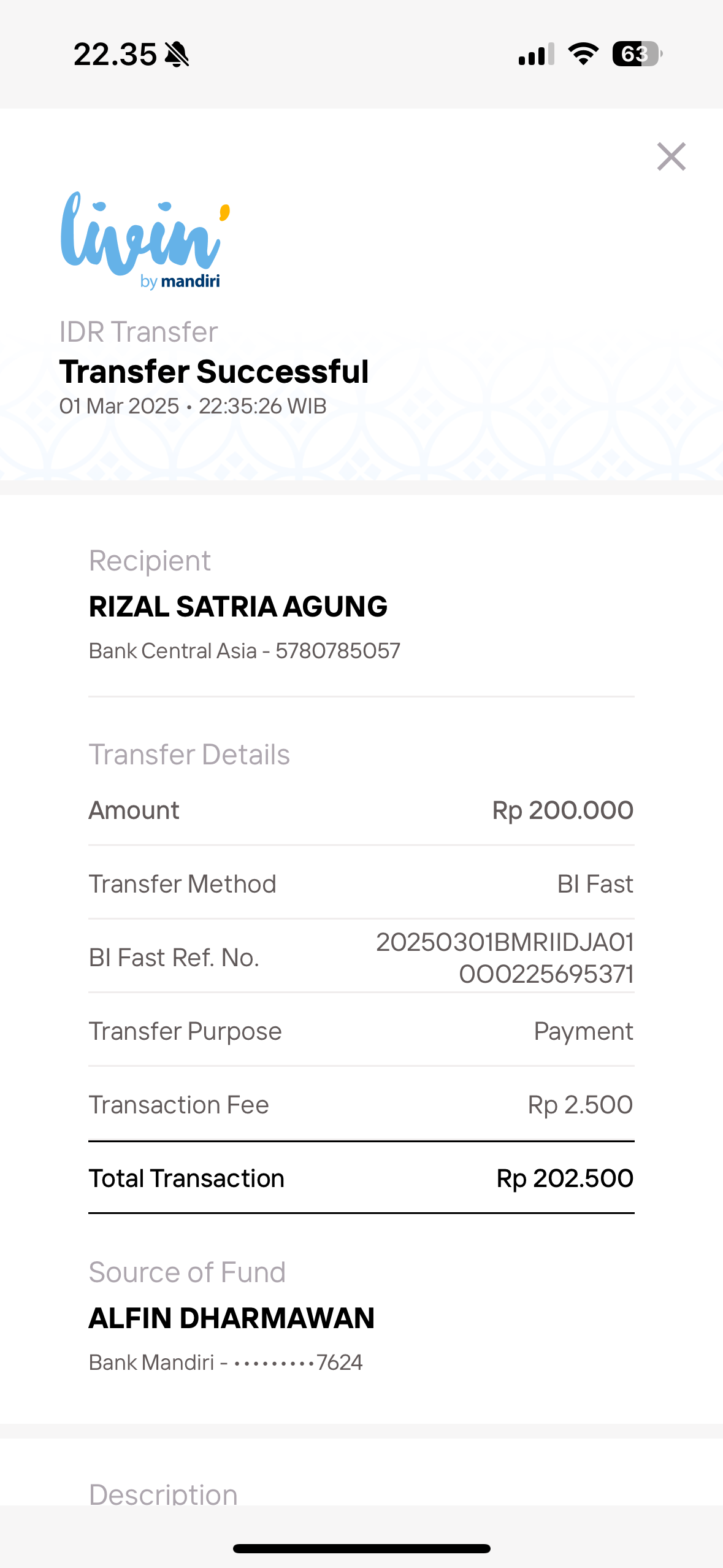Tap the home indicator bar

pos(361,1548)
